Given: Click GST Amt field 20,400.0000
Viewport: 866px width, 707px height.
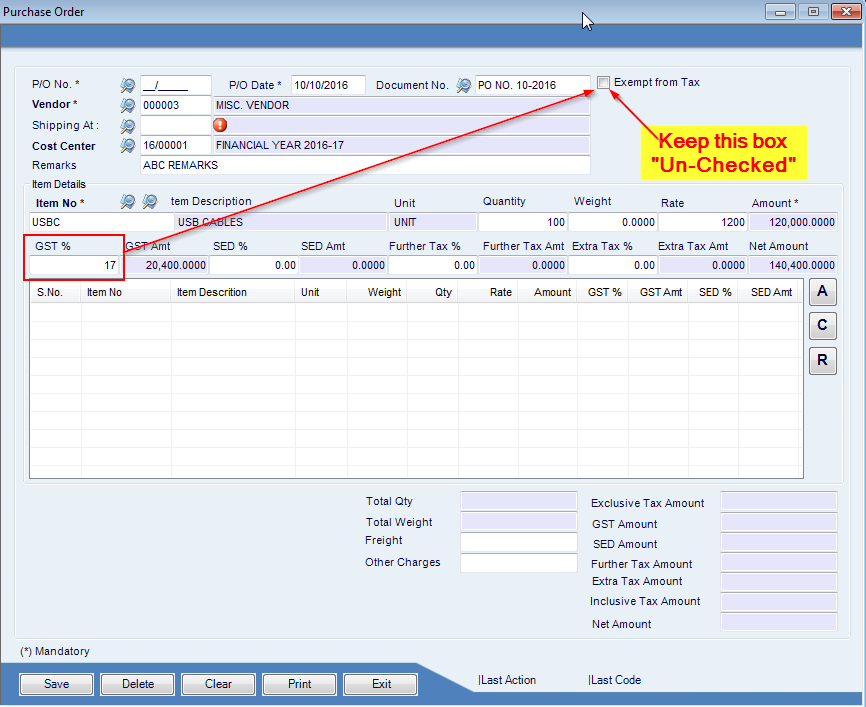Looking at the screenshot, I should tap(165, 265).
